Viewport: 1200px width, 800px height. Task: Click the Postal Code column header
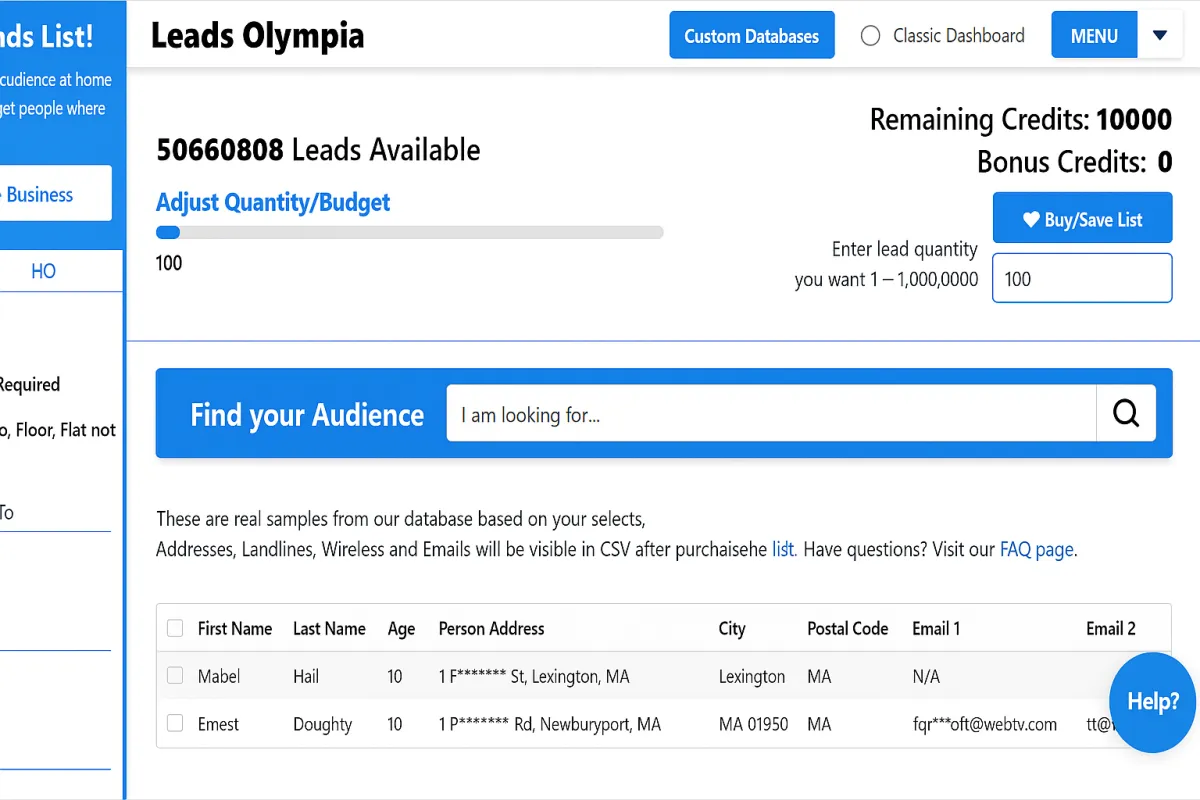pos(847,629)
